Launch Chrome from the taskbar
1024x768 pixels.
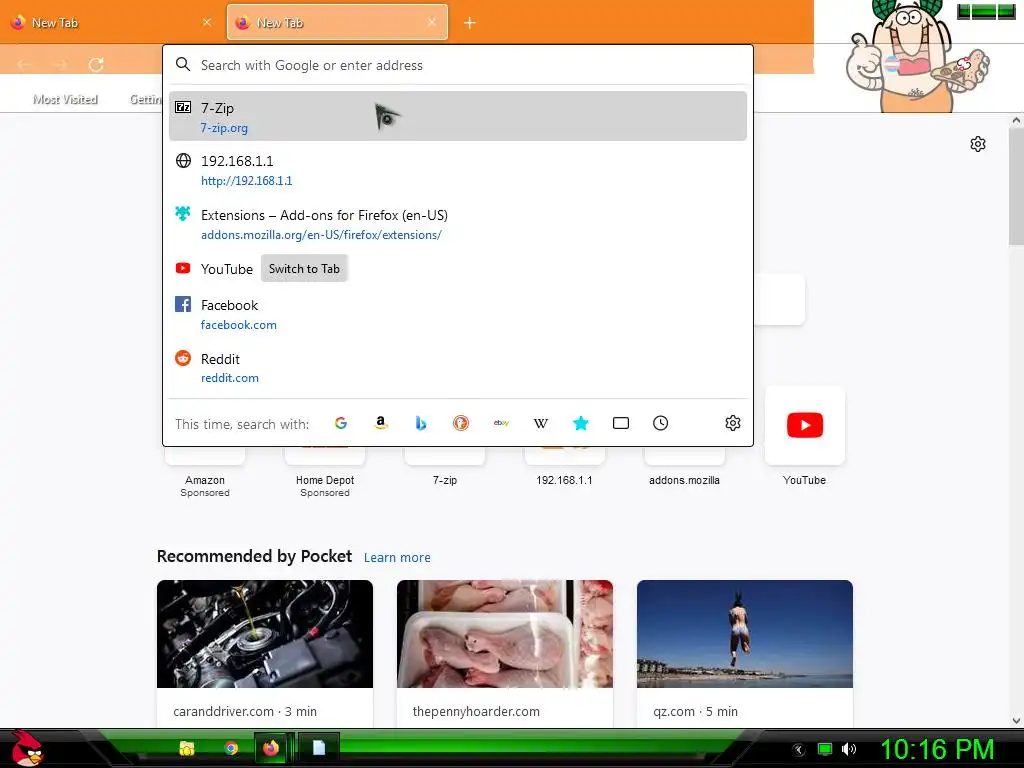231,748
